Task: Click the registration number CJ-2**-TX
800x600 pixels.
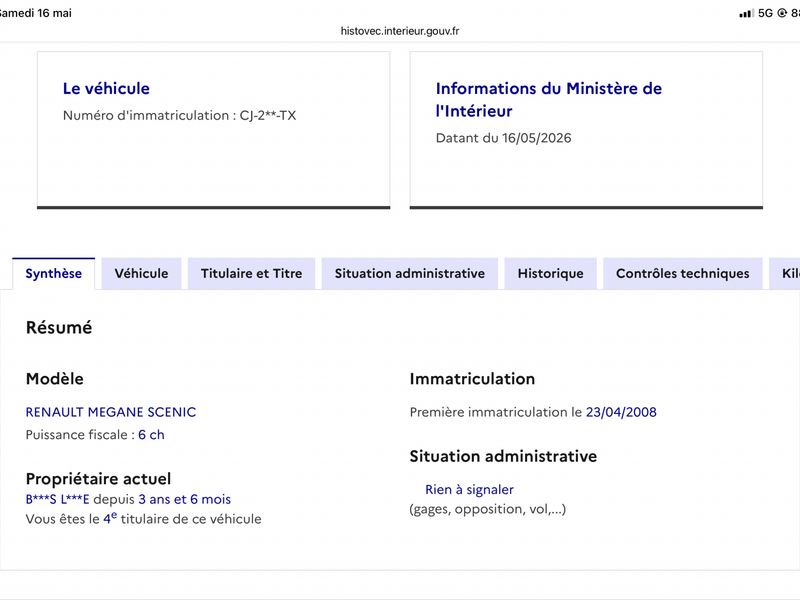Action: (268, 115)
